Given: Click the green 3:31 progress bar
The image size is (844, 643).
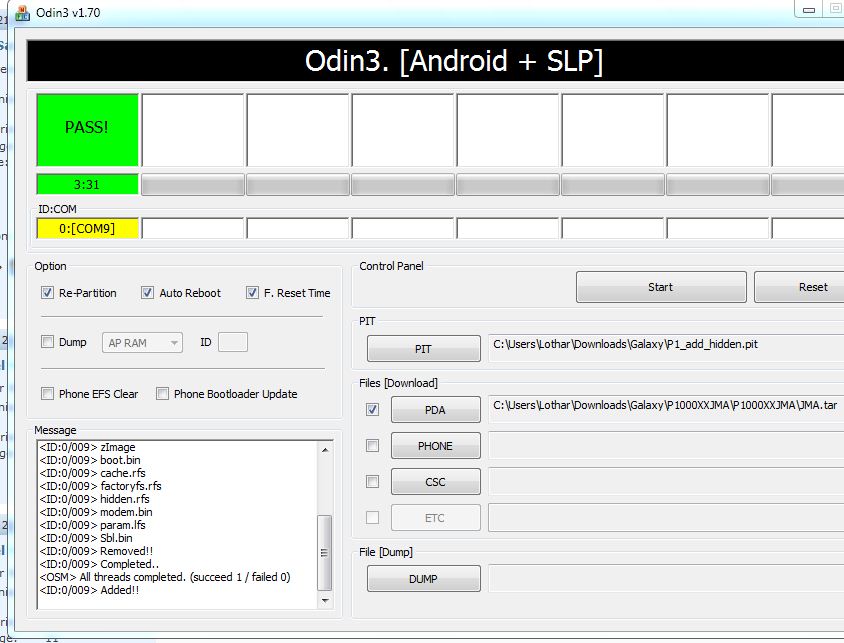Looking at the screenshot, I should coord(87,185).
